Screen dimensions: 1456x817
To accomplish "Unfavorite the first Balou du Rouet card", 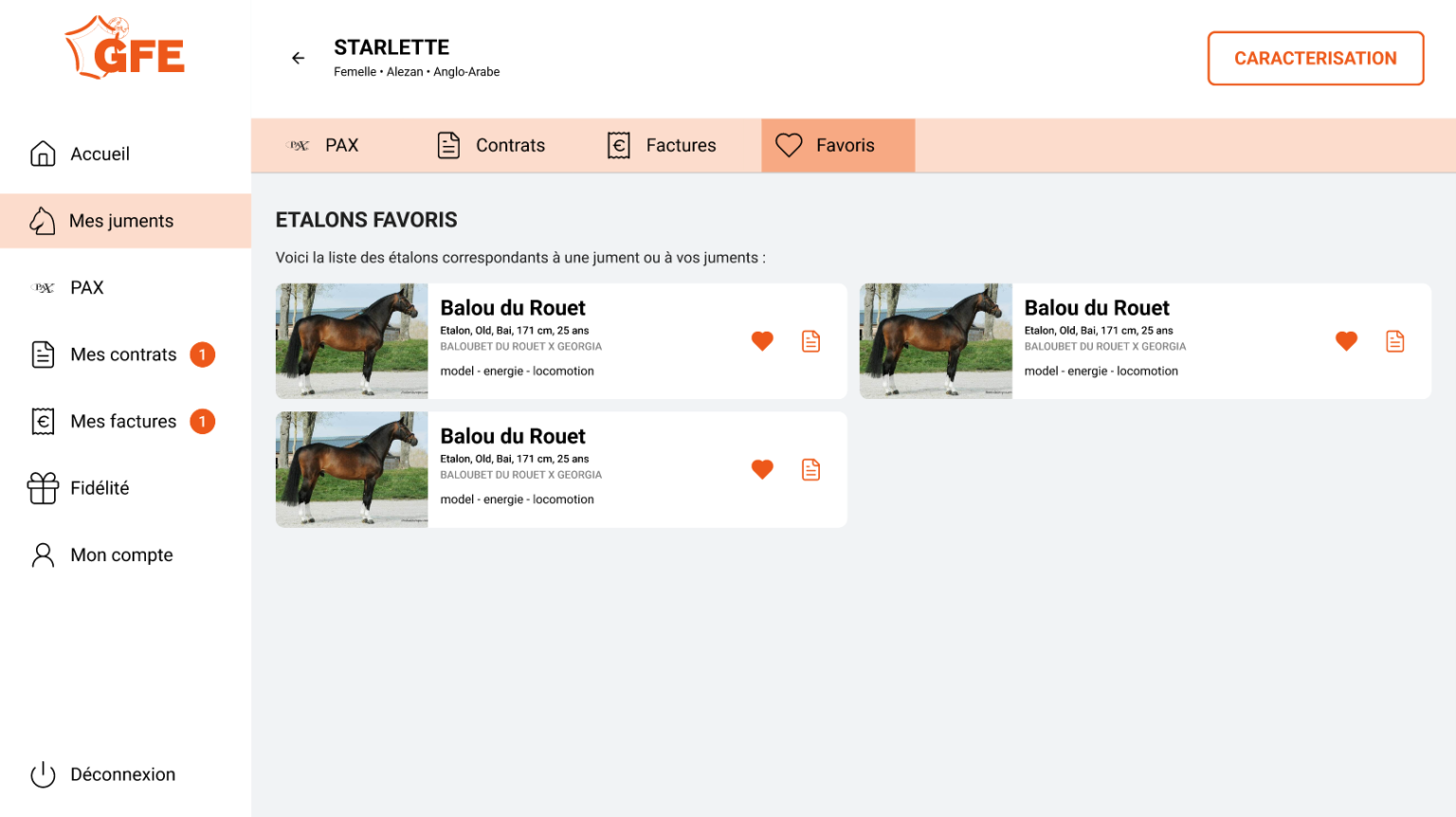I will click(x=762, y=341).
